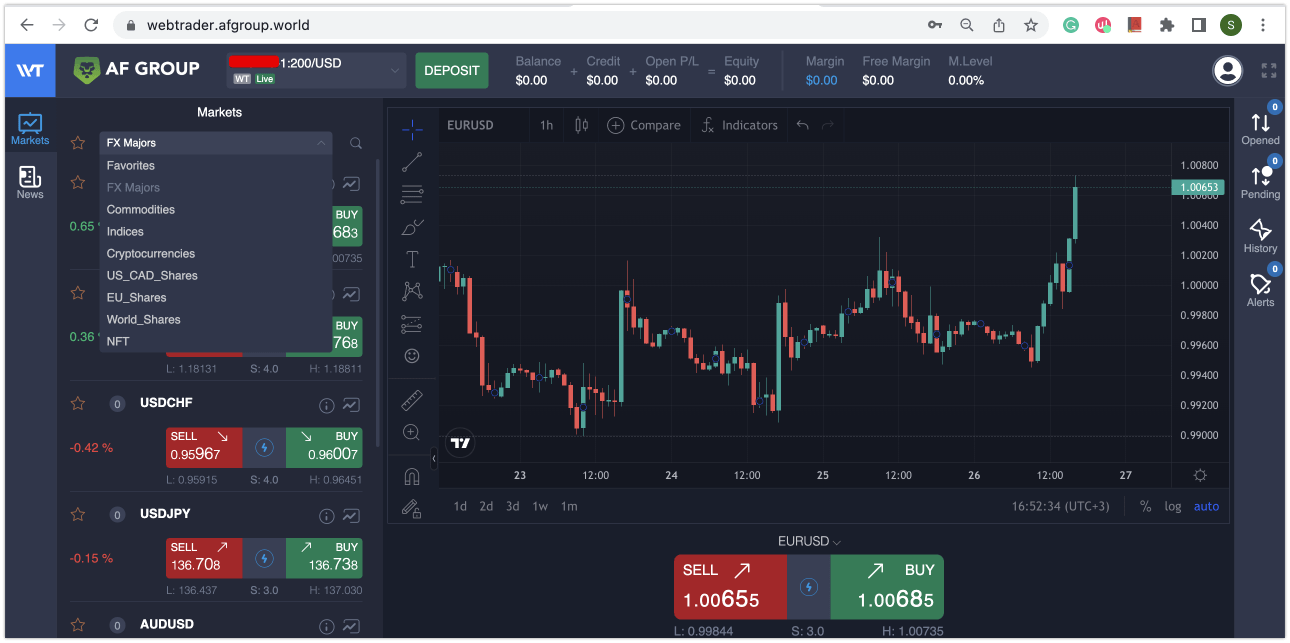The height and width of the screenshot is (643, 1290).
Task: Expand the EURUSD symbol dropdown below the chart
Action: pos(810,541)
